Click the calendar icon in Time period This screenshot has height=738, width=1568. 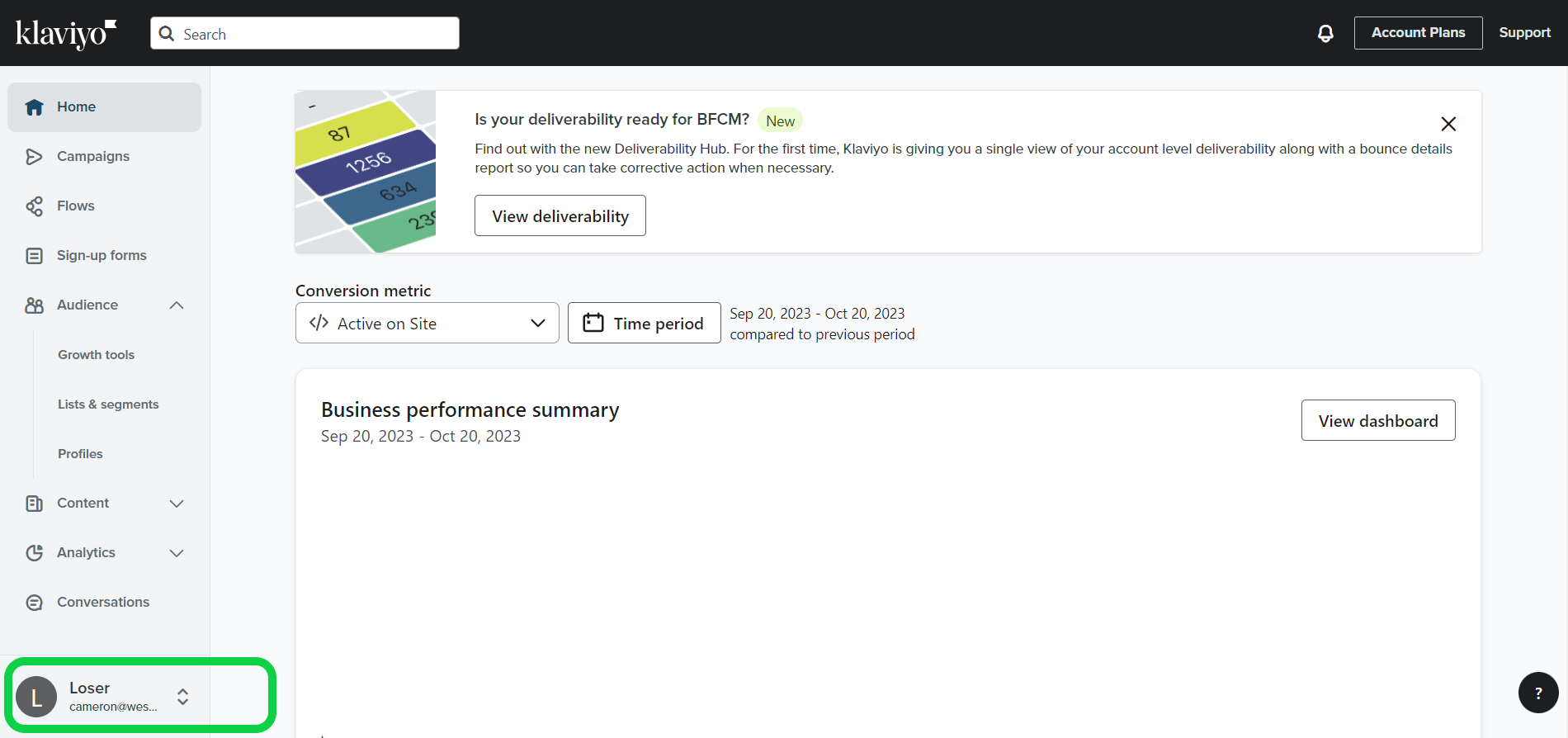pyautogui.click(x=593, y=323)
